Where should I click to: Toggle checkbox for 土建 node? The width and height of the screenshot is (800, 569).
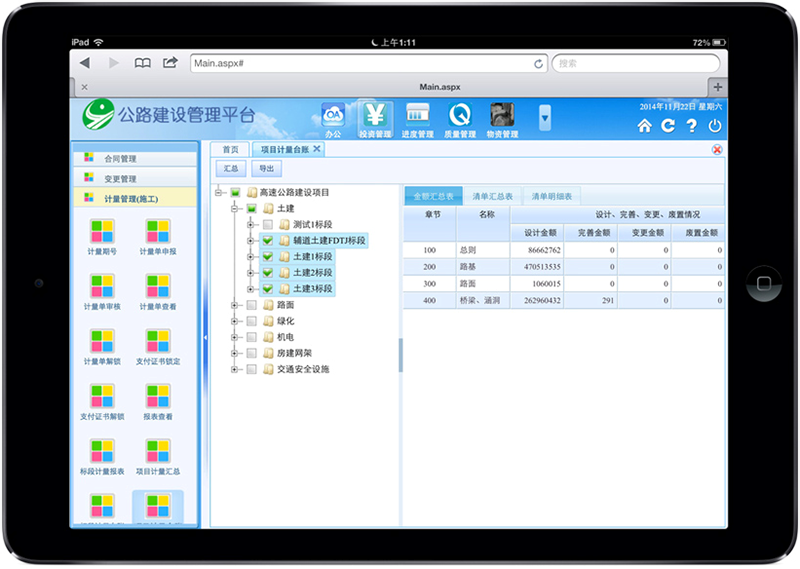coord(252,208)
